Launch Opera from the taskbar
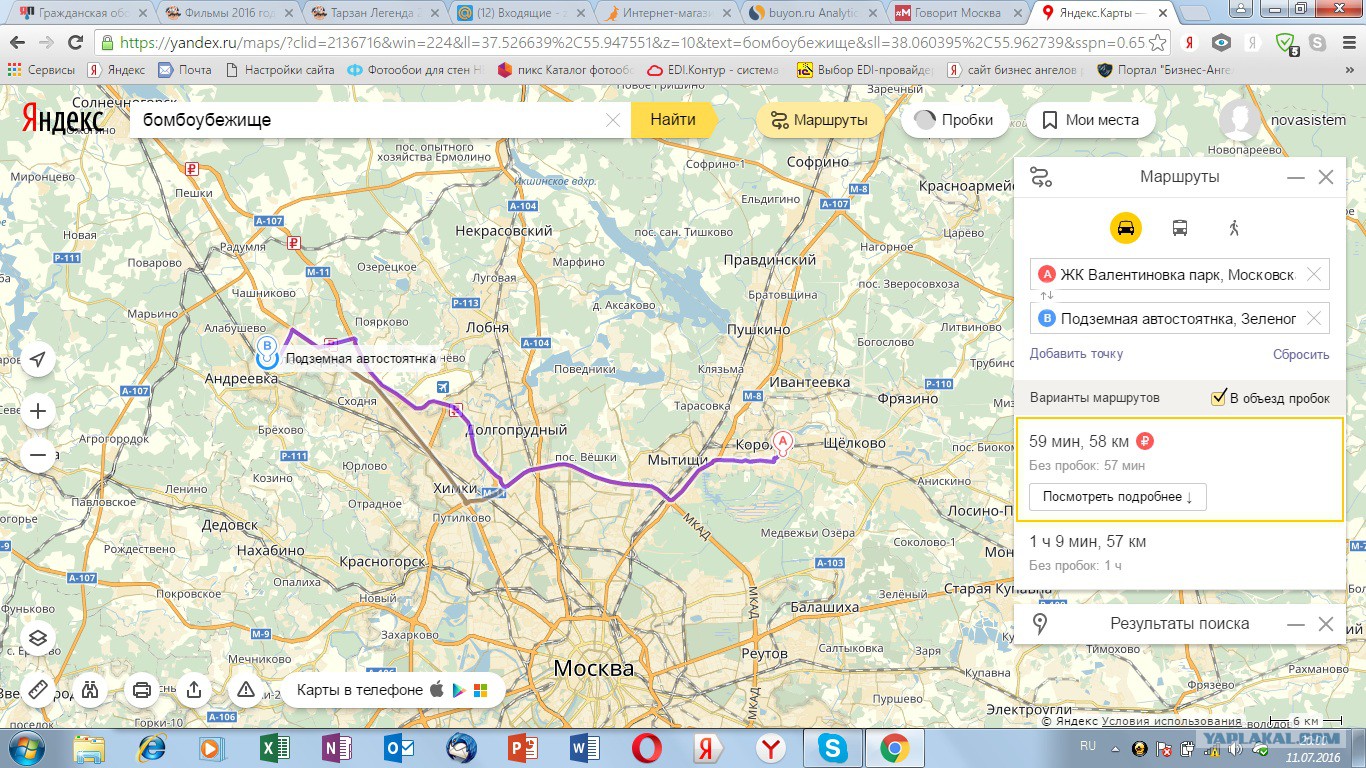The image size is (1366, 768). (646, 748)
